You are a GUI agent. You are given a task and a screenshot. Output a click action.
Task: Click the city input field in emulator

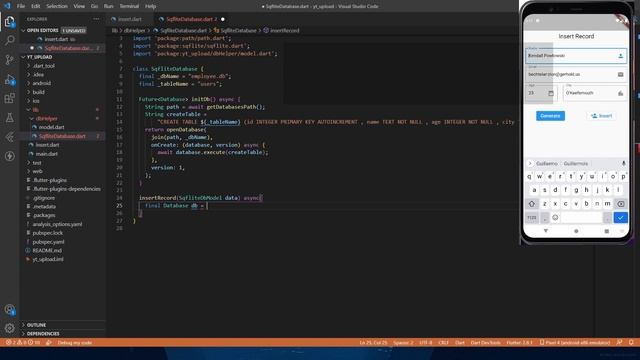click(595, 93)
